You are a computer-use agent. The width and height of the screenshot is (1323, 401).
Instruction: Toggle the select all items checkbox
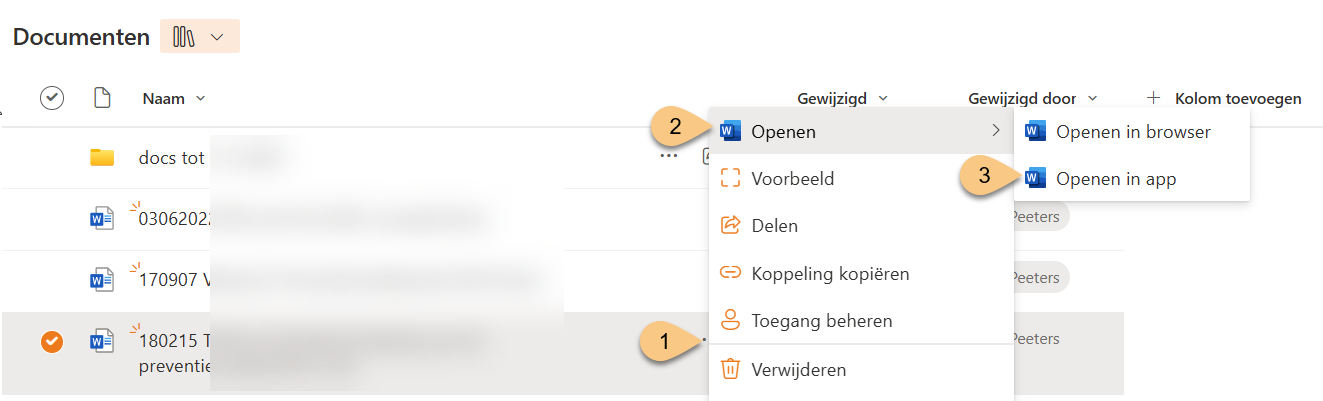tap(51, 98)
